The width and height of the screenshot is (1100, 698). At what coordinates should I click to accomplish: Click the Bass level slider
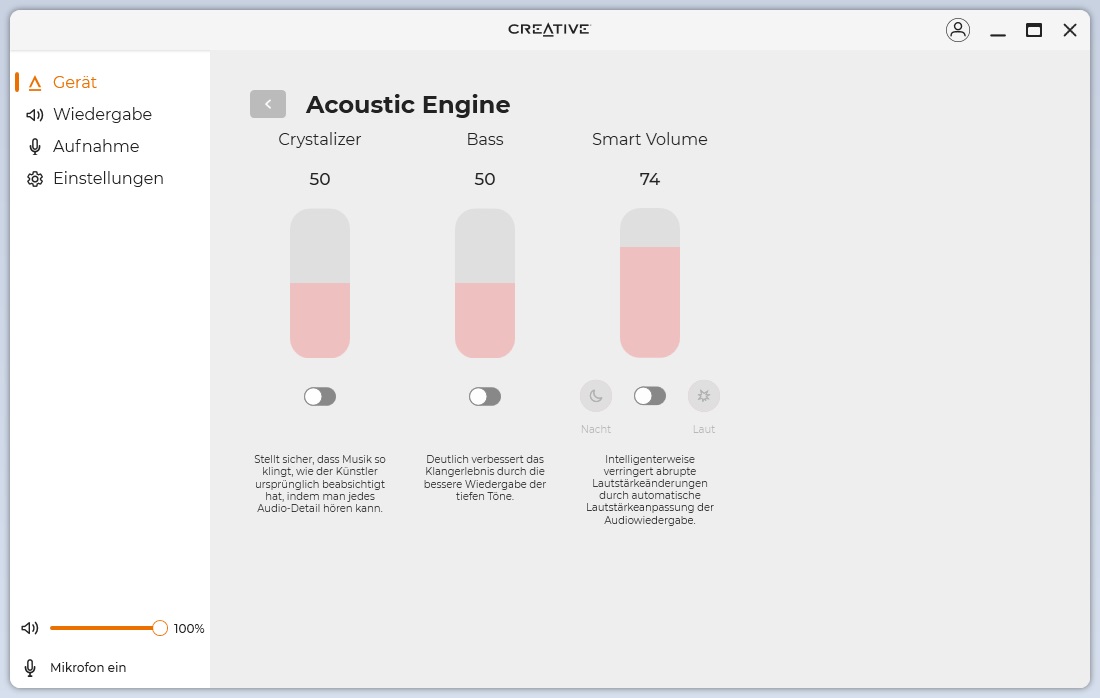tap(485, 283)
